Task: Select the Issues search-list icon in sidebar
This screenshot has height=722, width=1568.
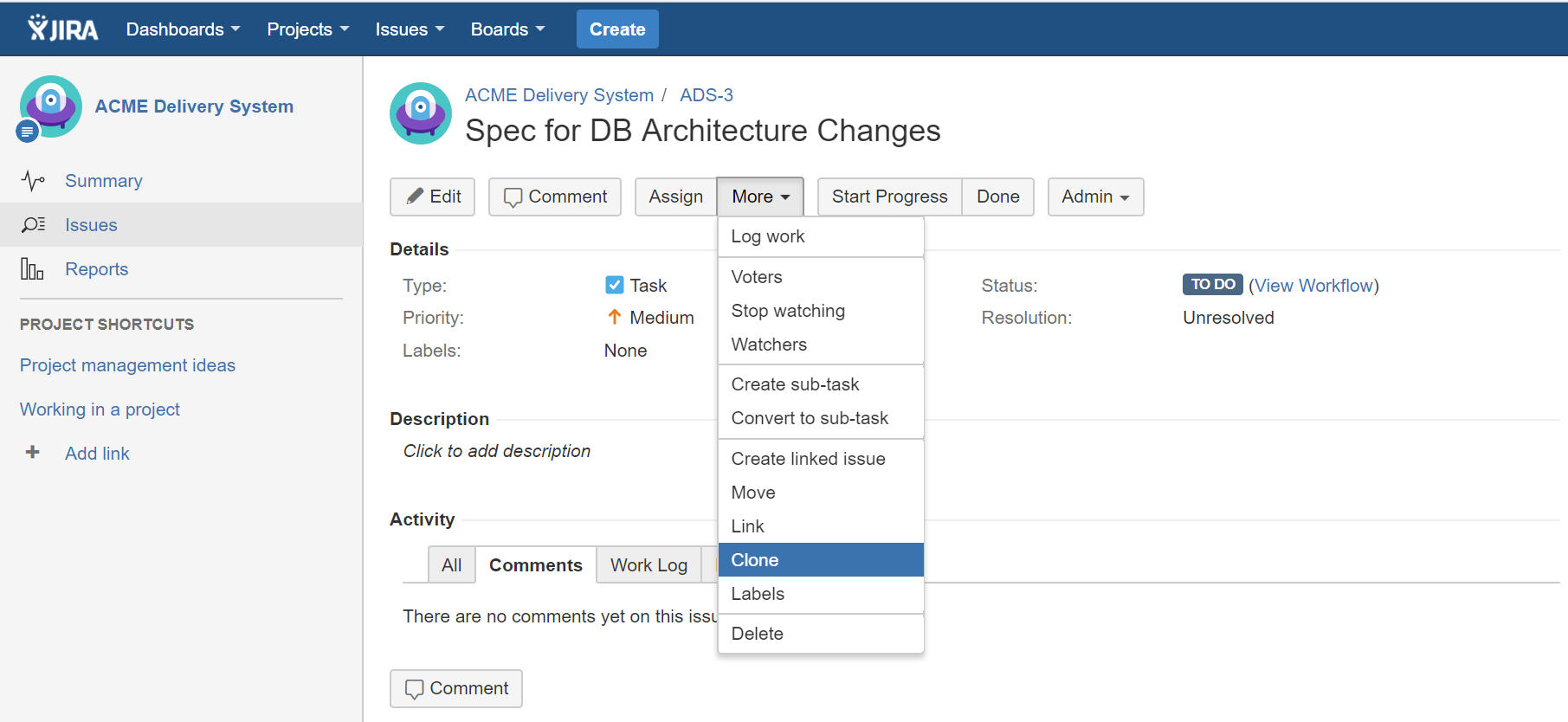Action: click(x=33, y=225)
